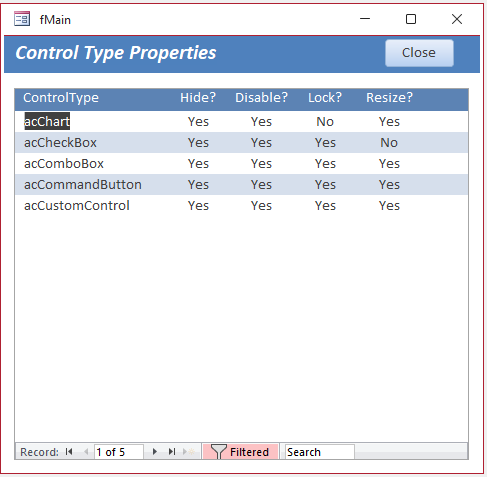Click acCommandButton's Lock? value Yes
The width and height of the screenshot is (487, 477).
click(325, 185)
